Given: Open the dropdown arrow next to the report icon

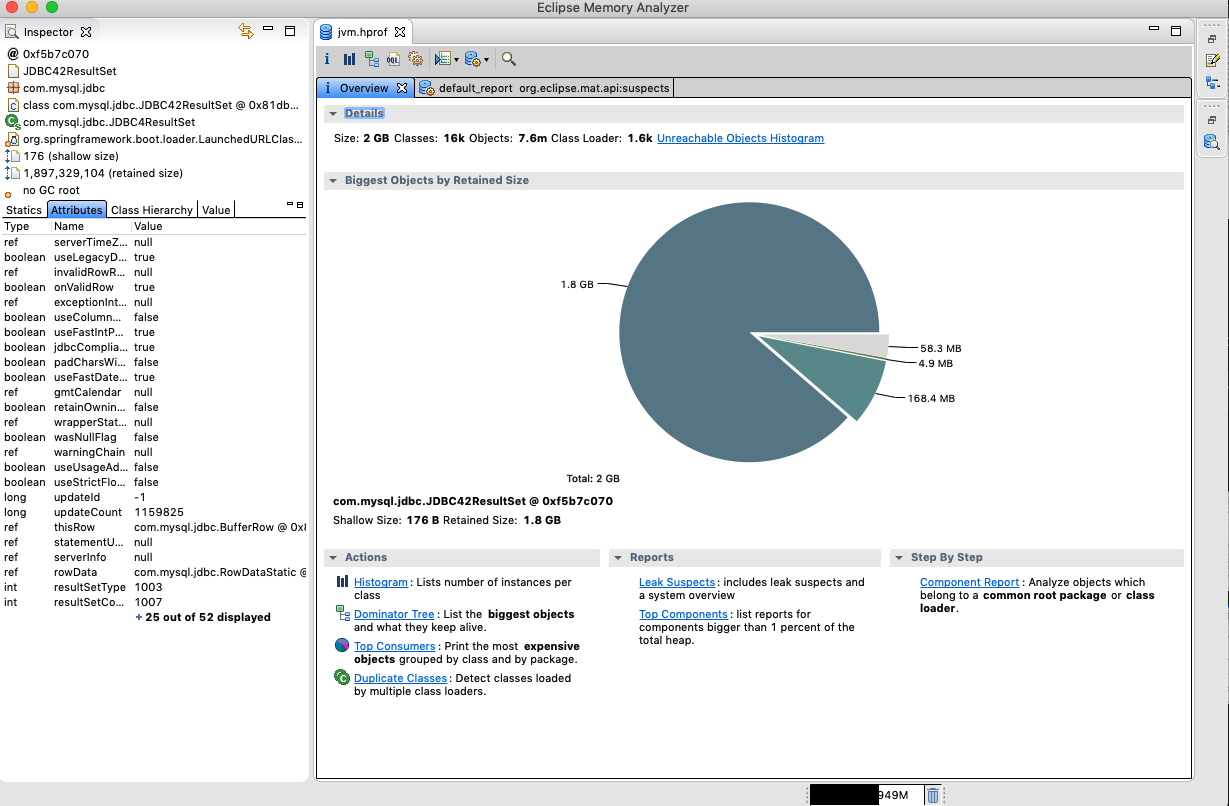Looking at the screenshot, I should tap(456, 60).
